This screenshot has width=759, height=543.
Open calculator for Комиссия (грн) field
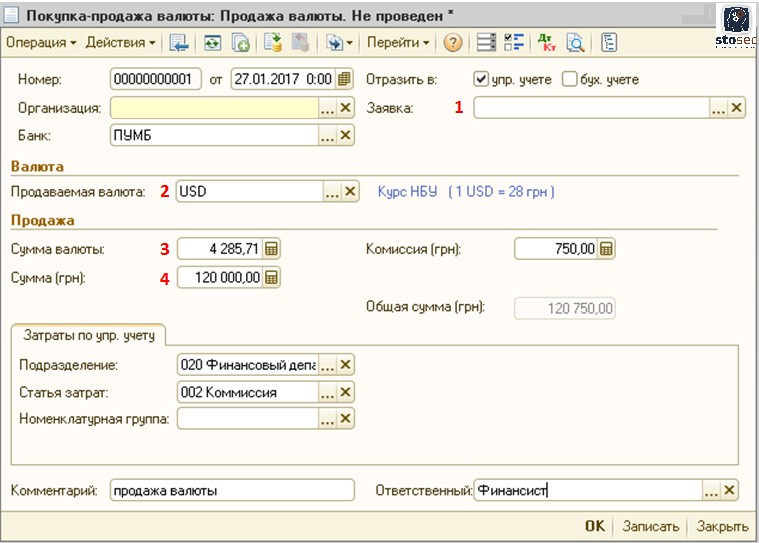tap(607, 250)
